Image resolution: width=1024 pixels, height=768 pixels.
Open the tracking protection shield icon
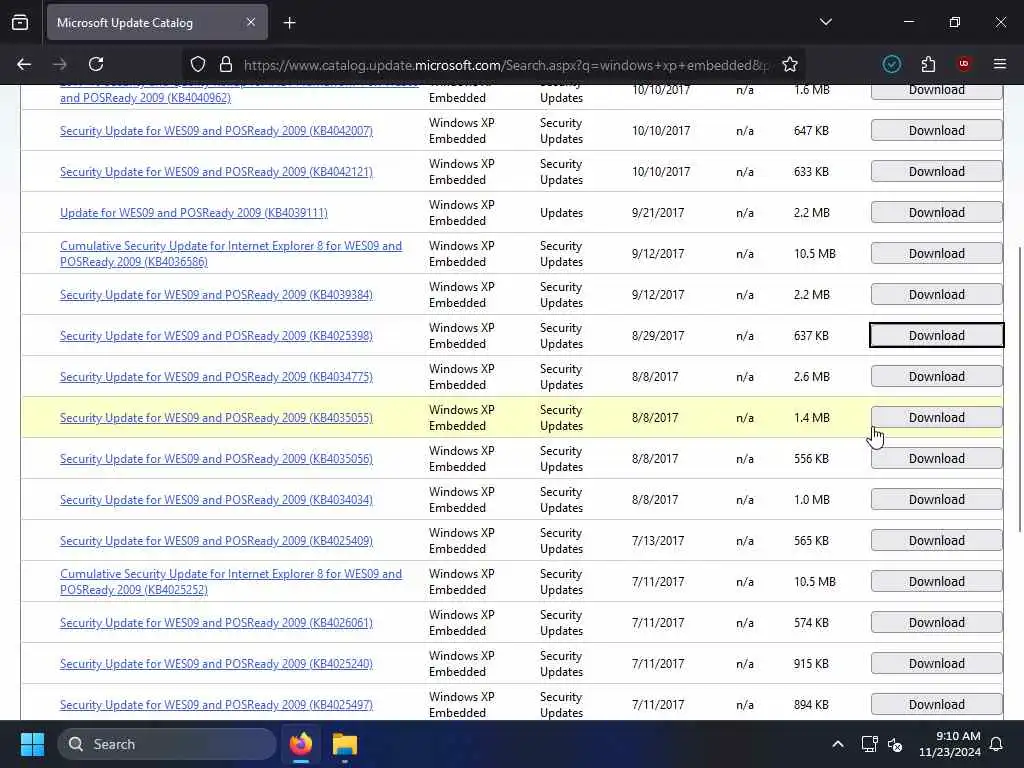[x=198, y=64]
